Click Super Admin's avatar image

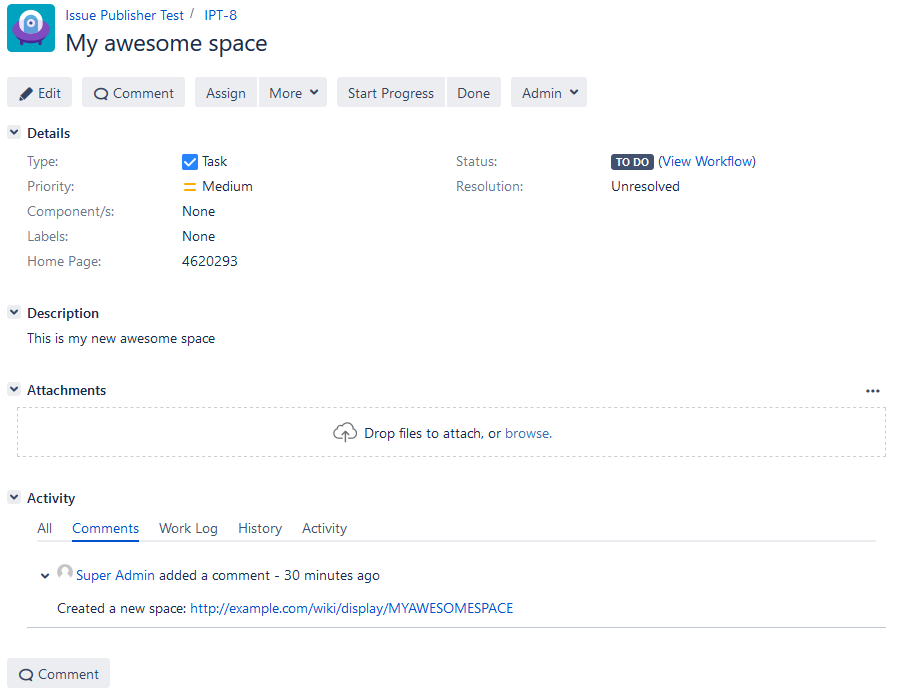[x=65, y=574]
